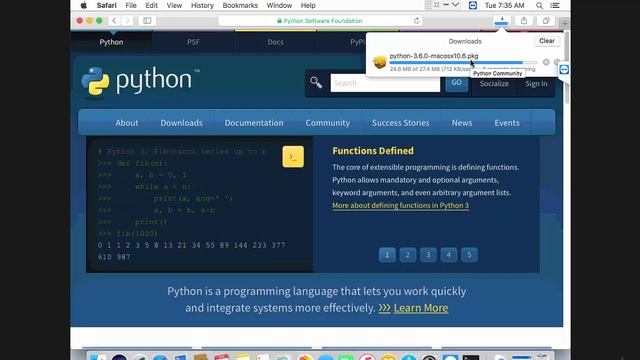Focus the Search text field
640x360 pixels.
385,83
